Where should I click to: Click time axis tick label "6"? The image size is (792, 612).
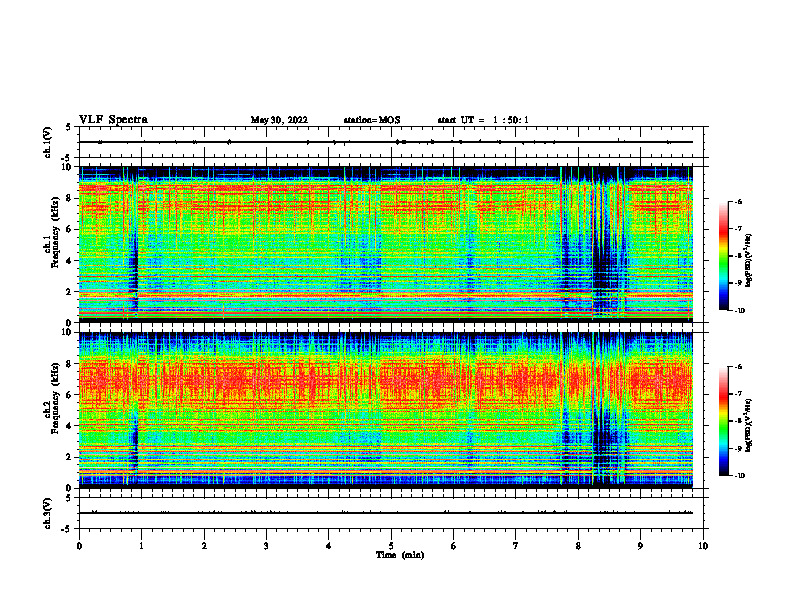[x=454, y=546]
